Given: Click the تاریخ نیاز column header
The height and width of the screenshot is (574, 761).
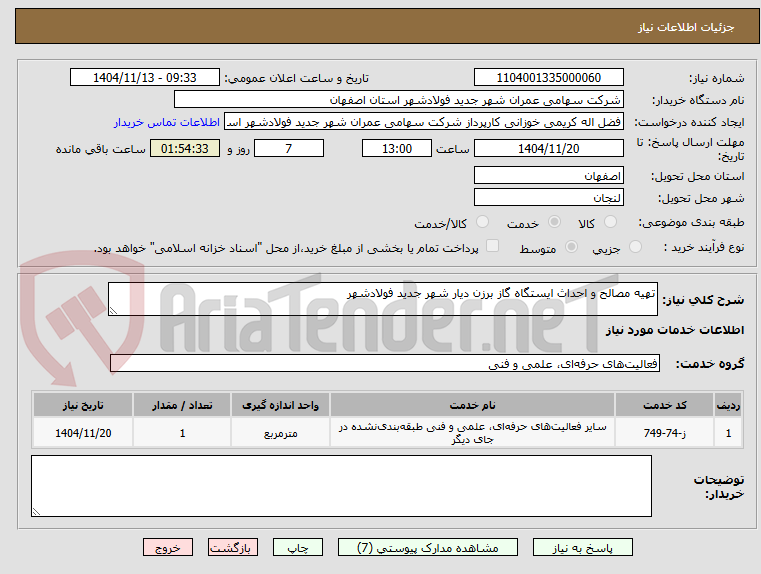Looking at the screenshot, I should pos(83,405).
